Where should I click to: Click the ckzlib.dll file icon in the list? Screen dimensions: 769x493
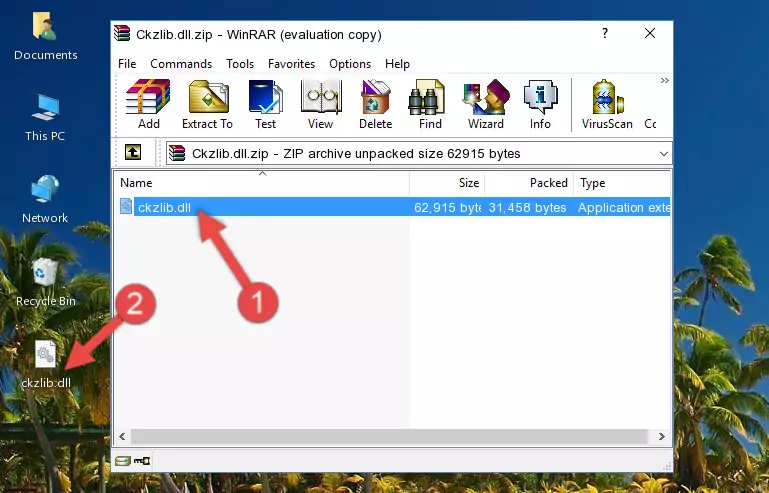[126, 207]
